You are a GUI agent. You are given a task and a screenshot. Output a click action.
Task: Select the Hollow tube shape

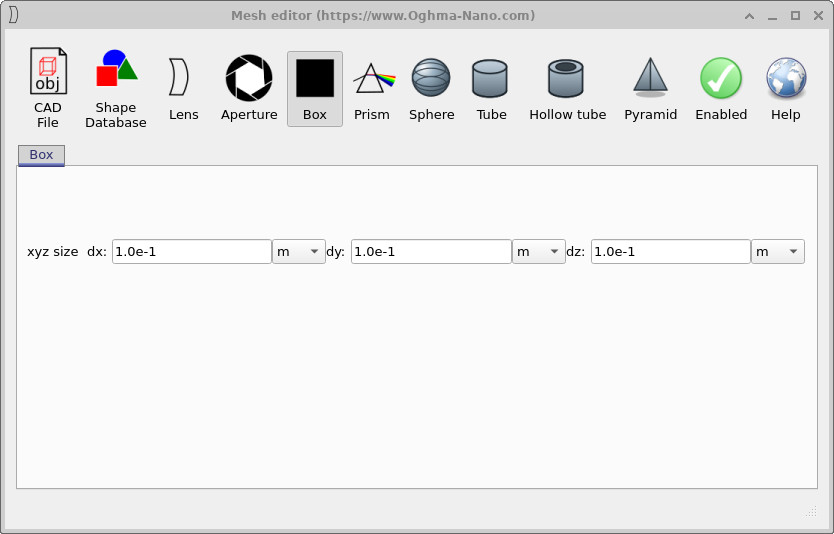pos(567,88)
